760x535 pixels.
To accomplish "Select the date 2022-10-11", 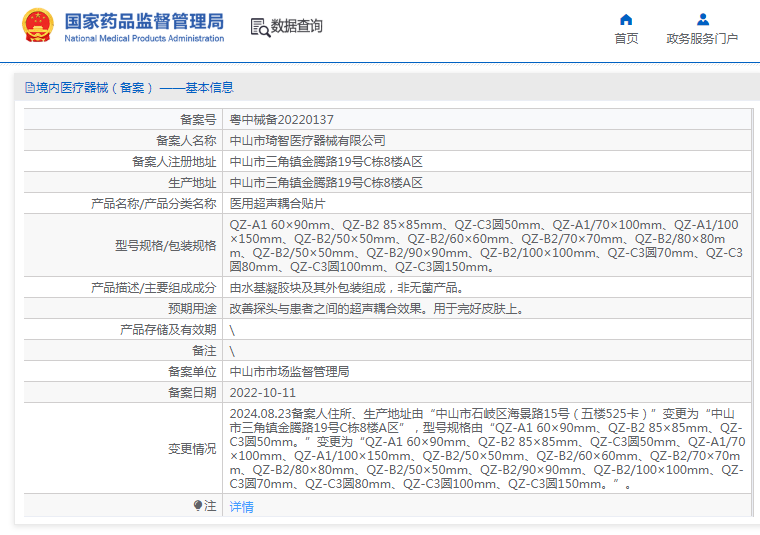I will pos(263,393).
